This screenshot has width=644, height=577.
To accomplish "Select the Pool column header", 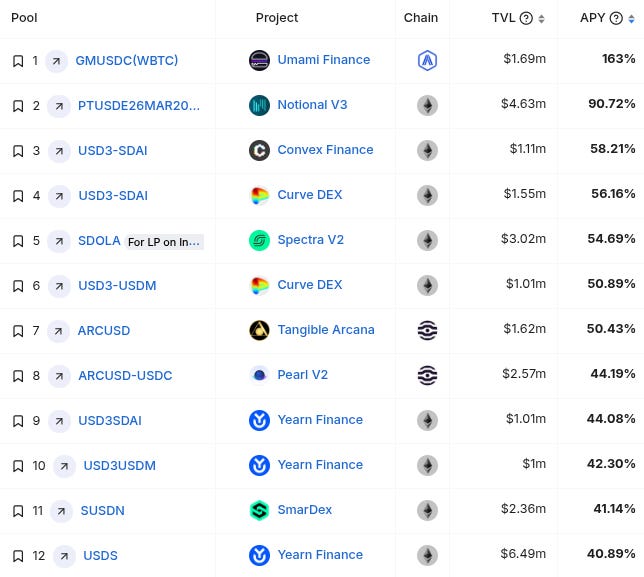I will tap(24, 18).
